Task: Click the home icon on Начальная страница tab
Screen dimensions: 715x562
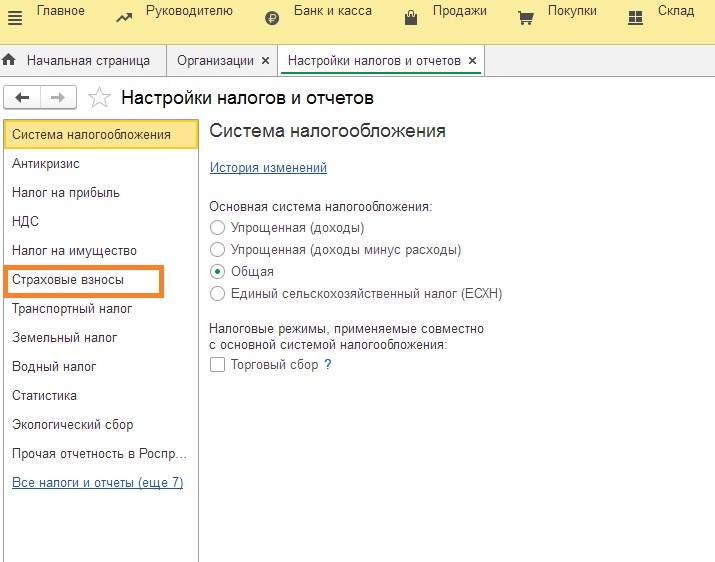Action: point(9,59)
